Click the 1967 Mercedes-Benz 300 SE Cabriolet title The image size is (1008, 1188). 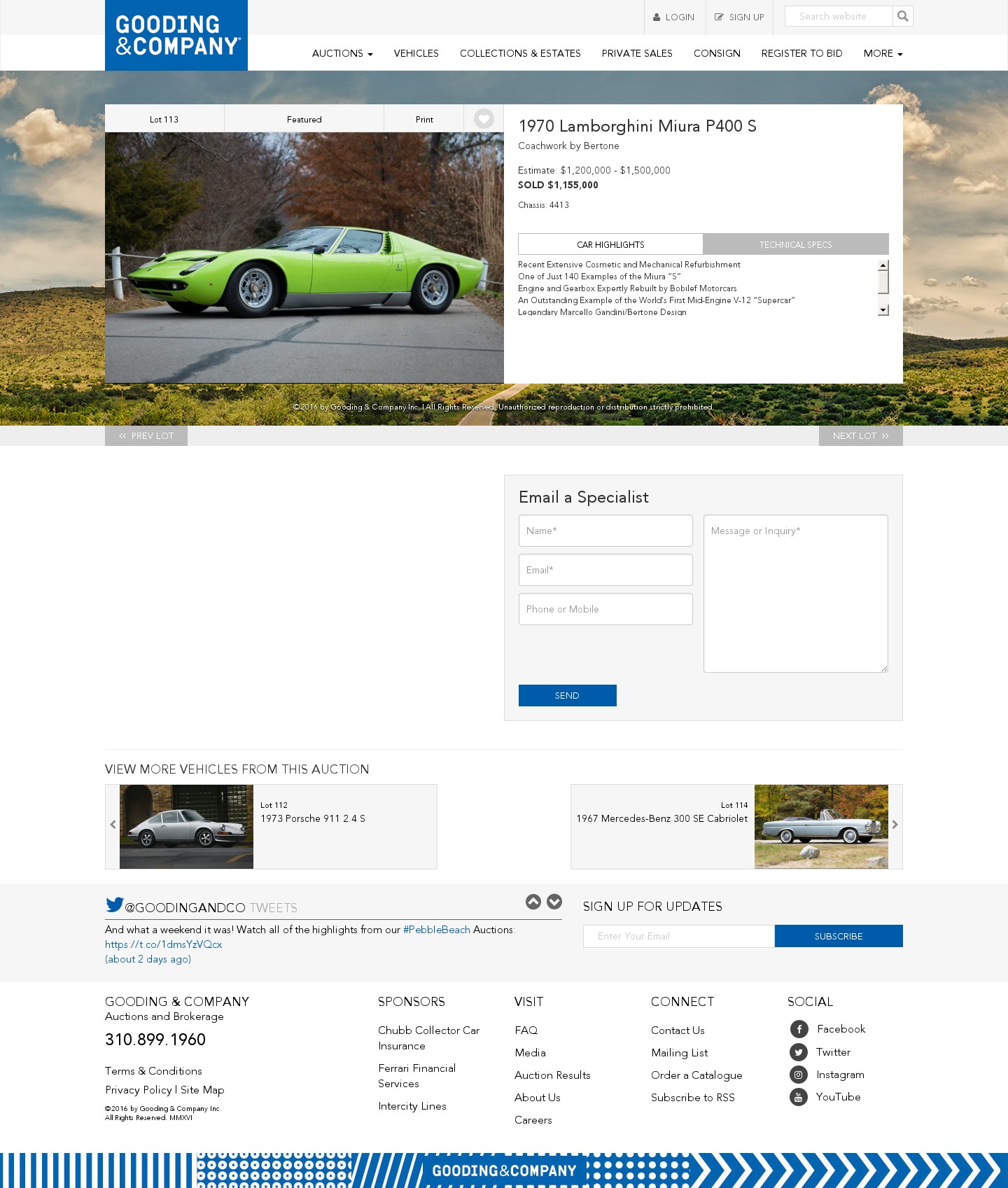[662, 818]
